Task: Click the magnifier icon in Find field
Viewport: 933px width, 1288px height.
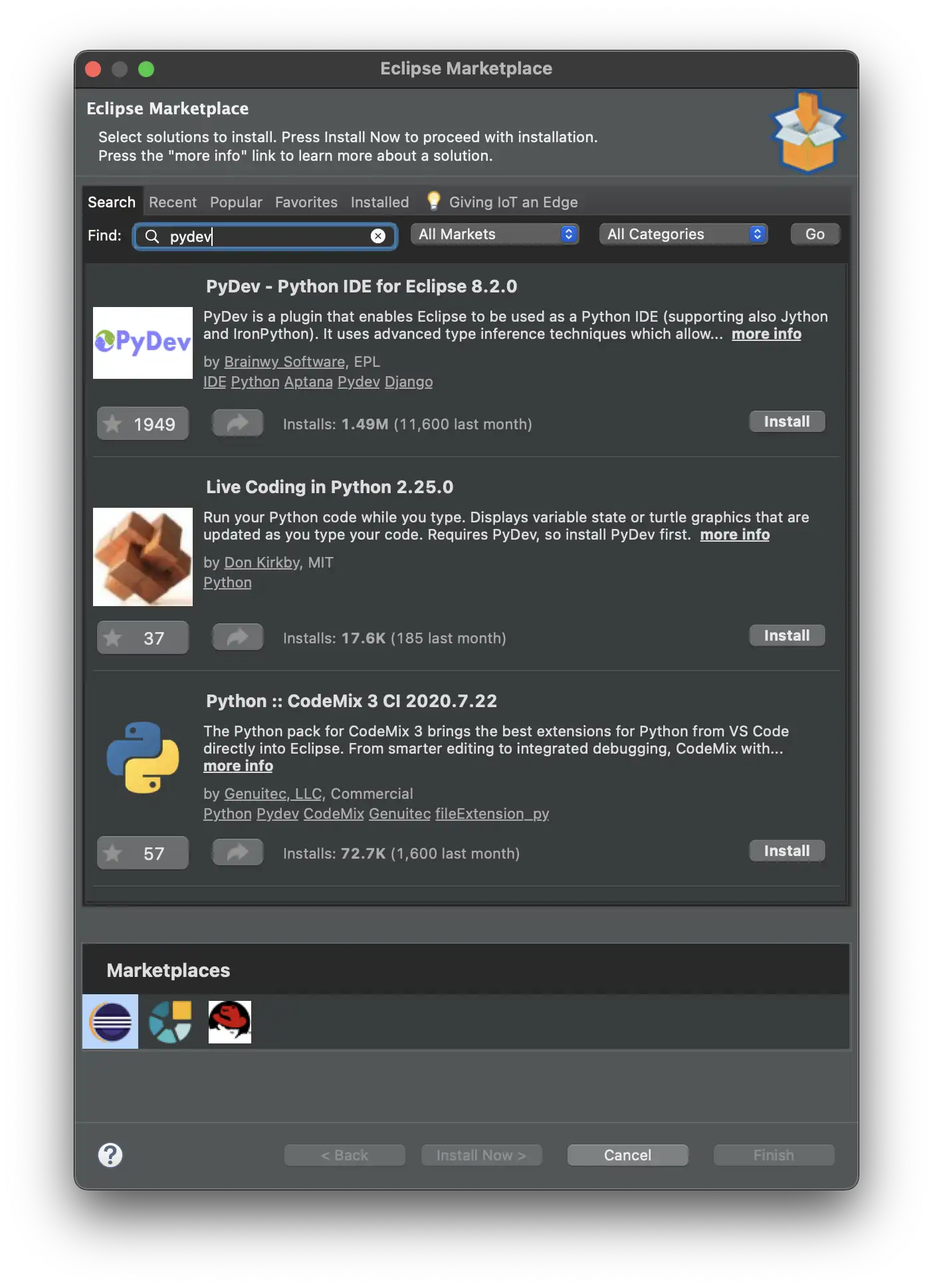Action: pyautogui.click(x=152, y=236)
